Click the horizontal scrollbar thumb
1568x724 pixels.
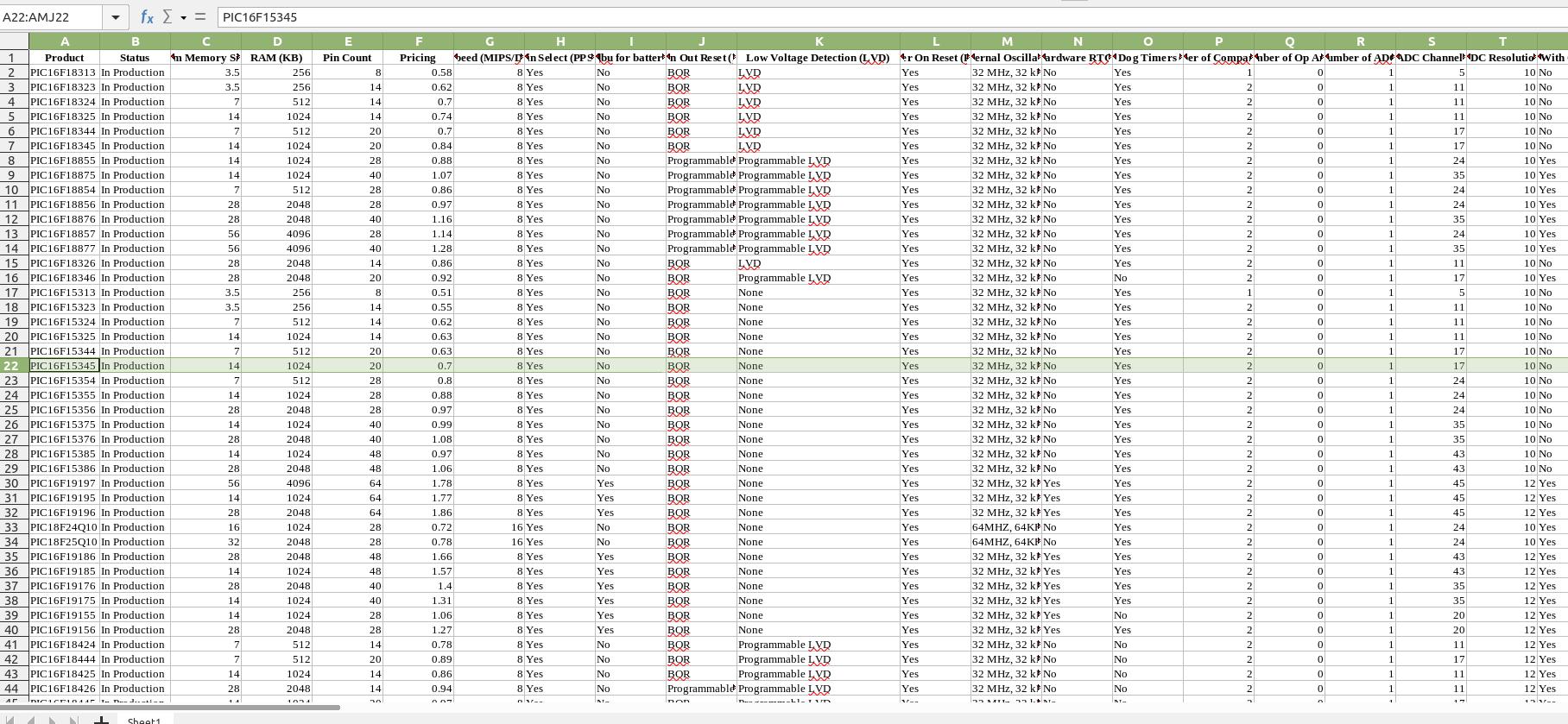coord(171,708)
